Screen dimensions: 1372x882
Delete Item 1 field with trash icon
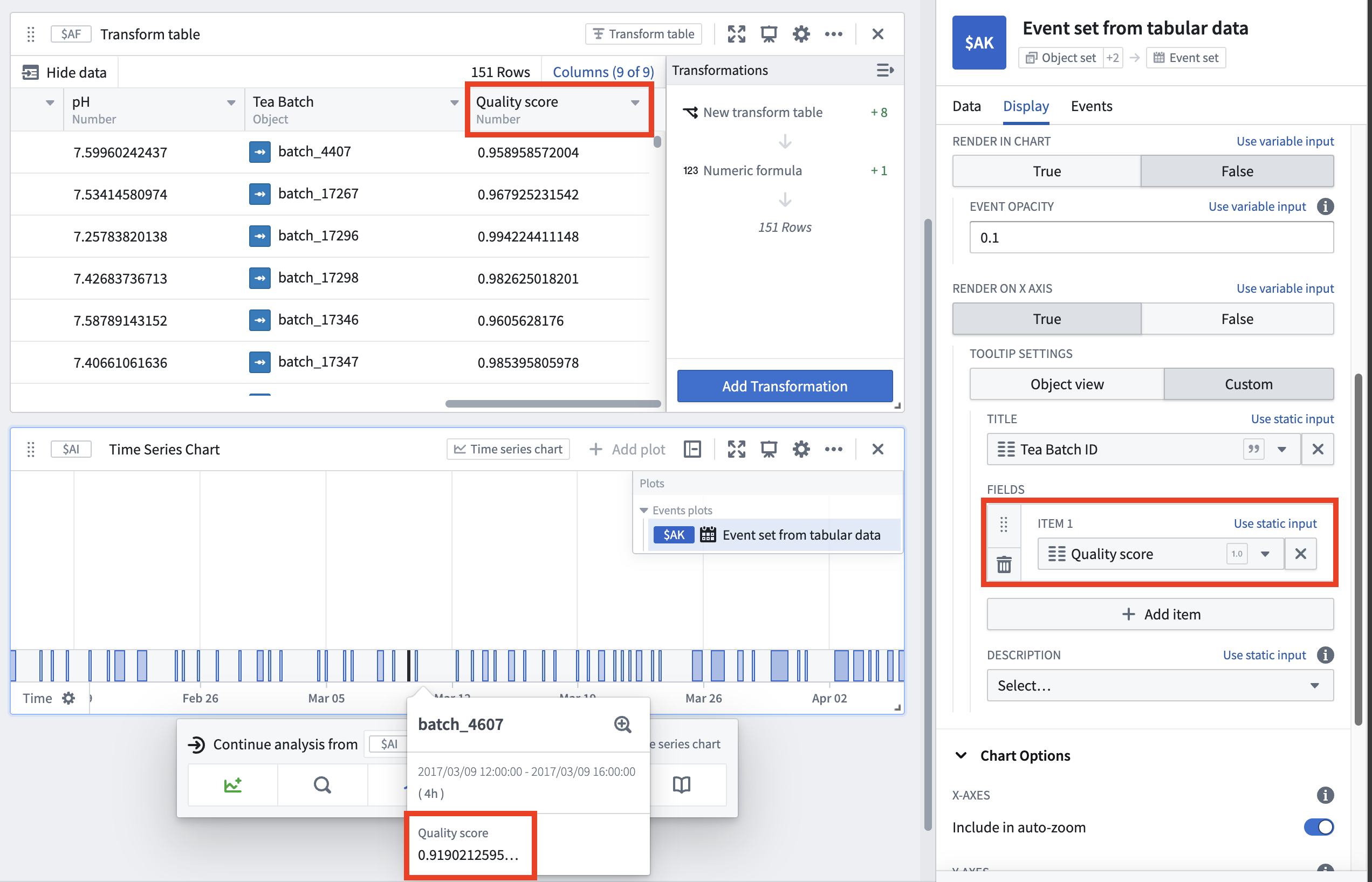(1004, 564)
